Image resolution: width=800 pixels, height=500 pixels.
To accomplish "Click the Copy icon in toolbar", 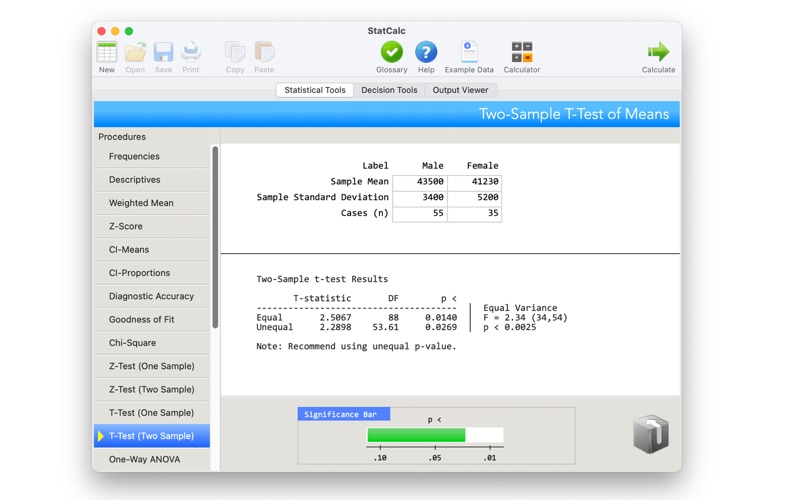I will 235,52.
